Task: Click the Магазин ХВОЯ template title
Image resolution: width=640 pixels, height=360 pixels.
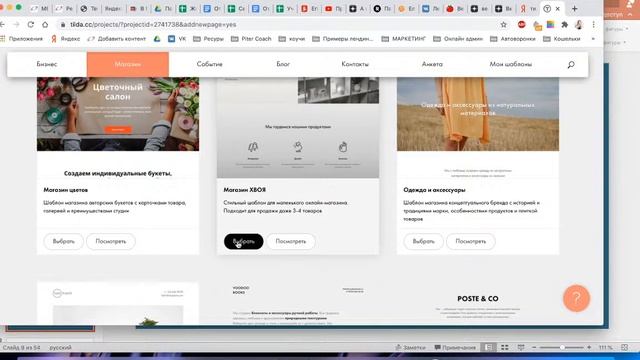Action: pos(244,190)
